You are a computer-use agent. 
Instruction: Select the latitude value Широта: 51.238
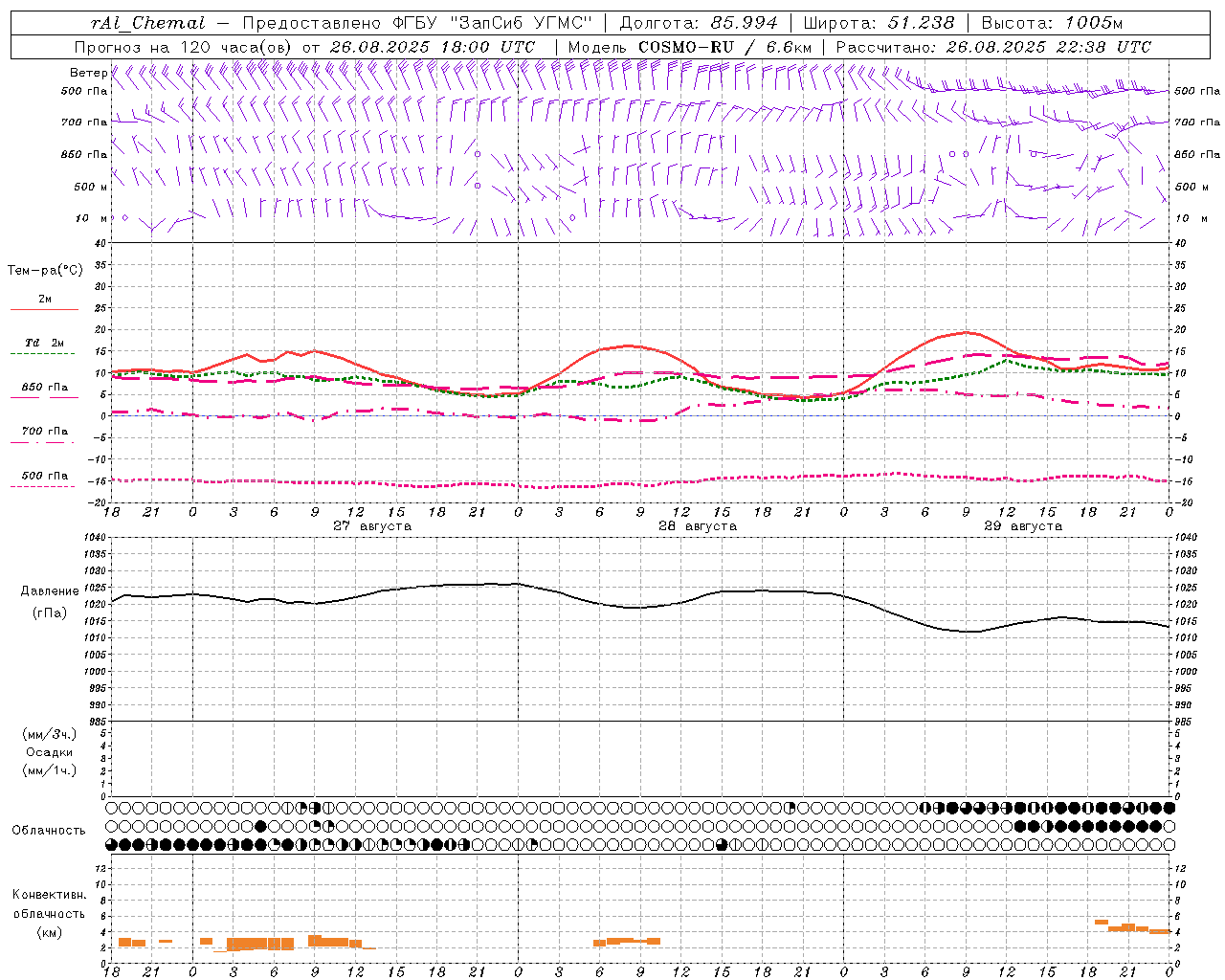879,23
